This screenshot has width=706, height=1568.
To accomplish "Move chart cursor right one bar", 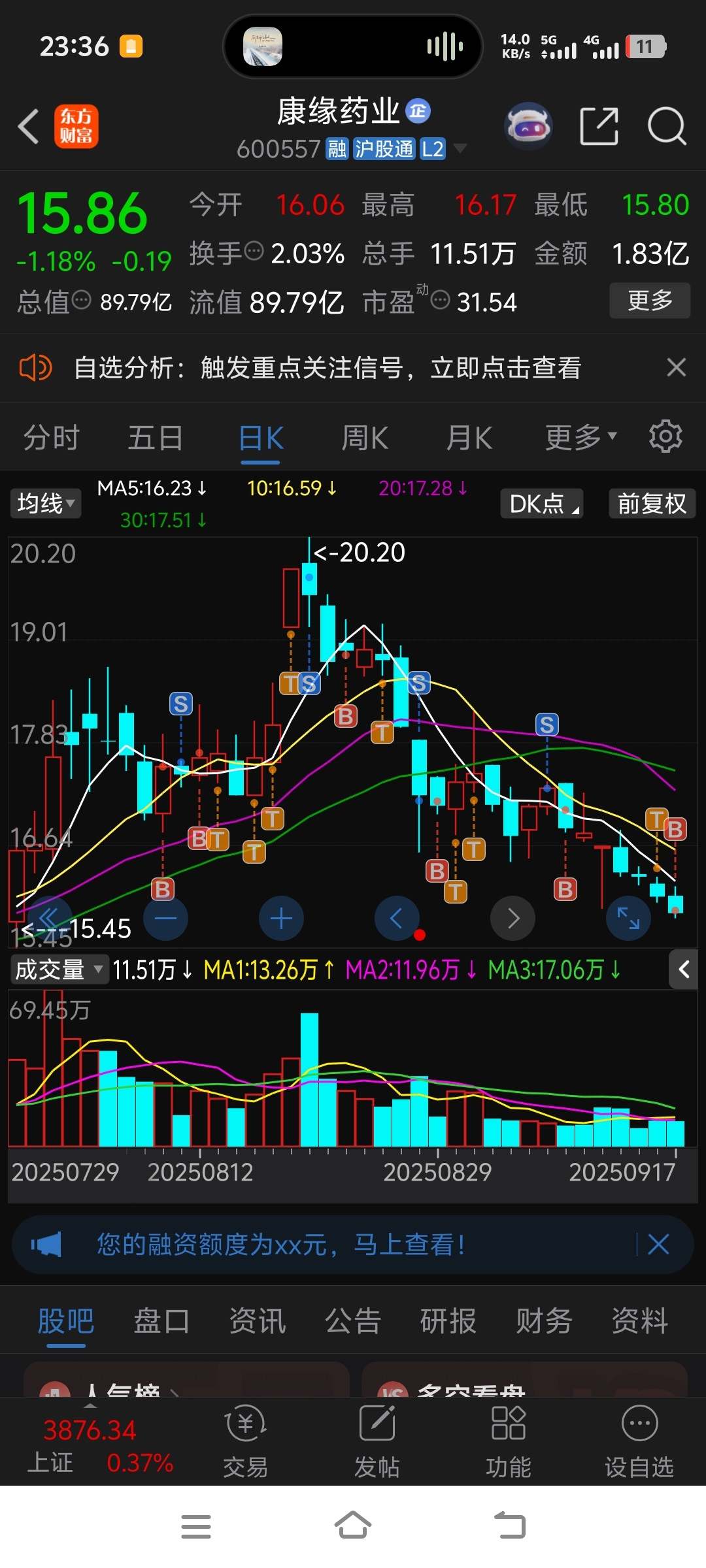I will 513,918.
